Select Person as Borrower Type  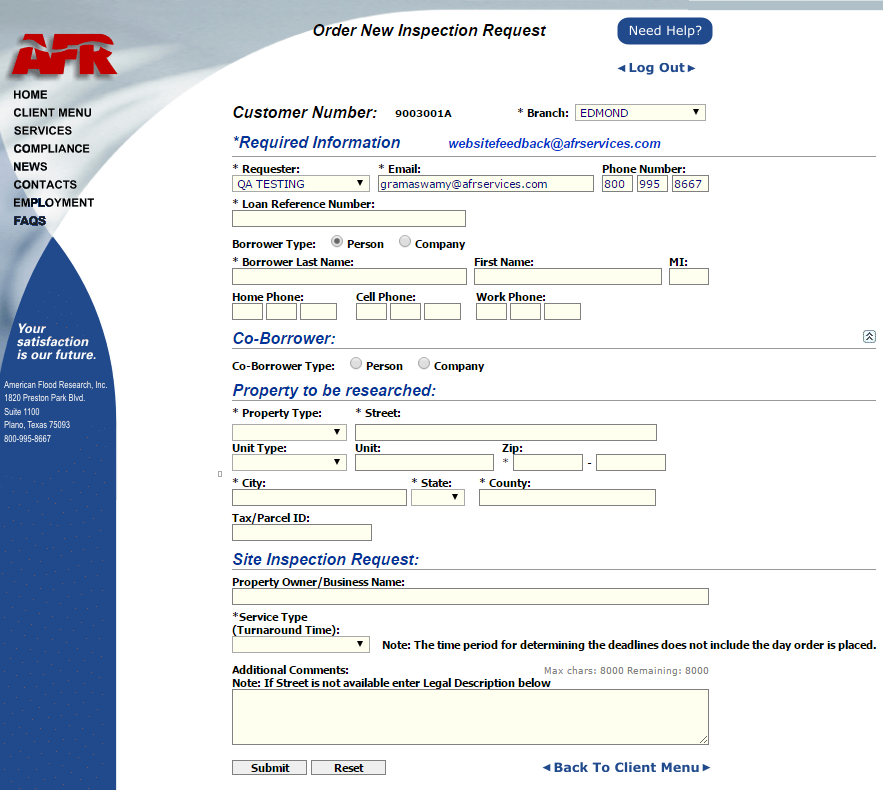tap(337, 242)
